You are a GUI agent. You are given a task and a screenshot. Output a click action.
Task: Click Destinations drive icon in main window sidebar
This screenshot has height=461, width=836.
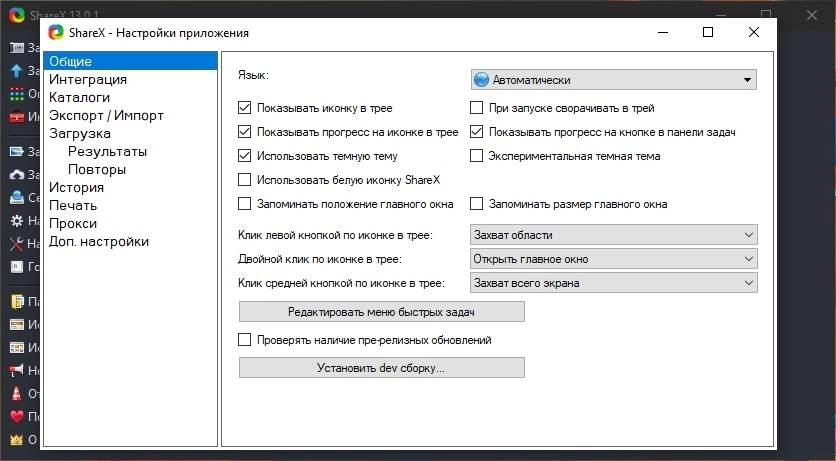pos(17,197)
